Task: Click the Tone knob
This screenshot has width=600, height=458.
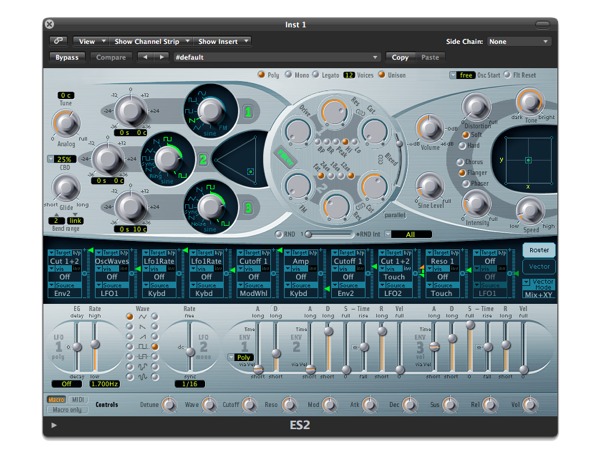Action: [530, 102]
